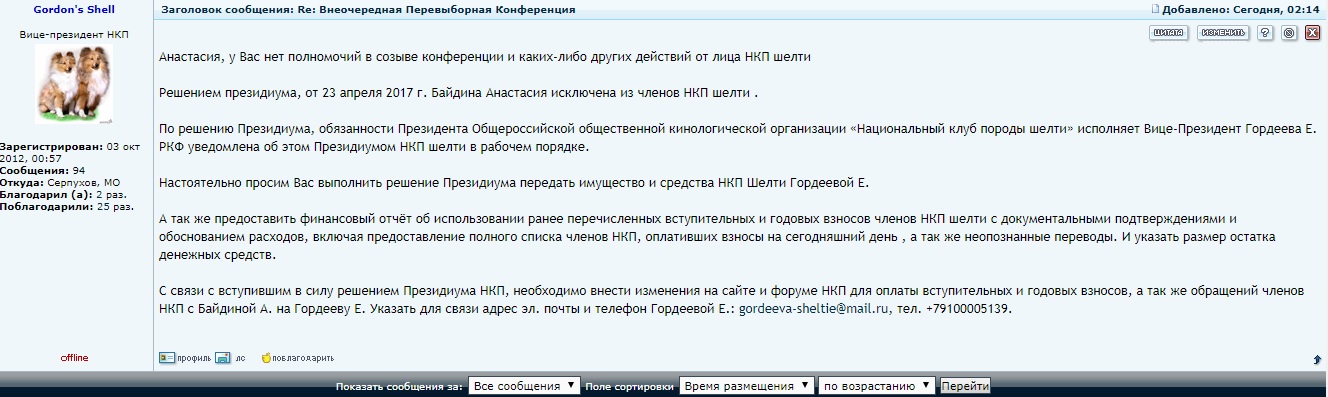This screenshot has height=397, width=1328.
Task: Click the ИЗМЕНИТЬ edit post button
Action: coord(1224,32)
